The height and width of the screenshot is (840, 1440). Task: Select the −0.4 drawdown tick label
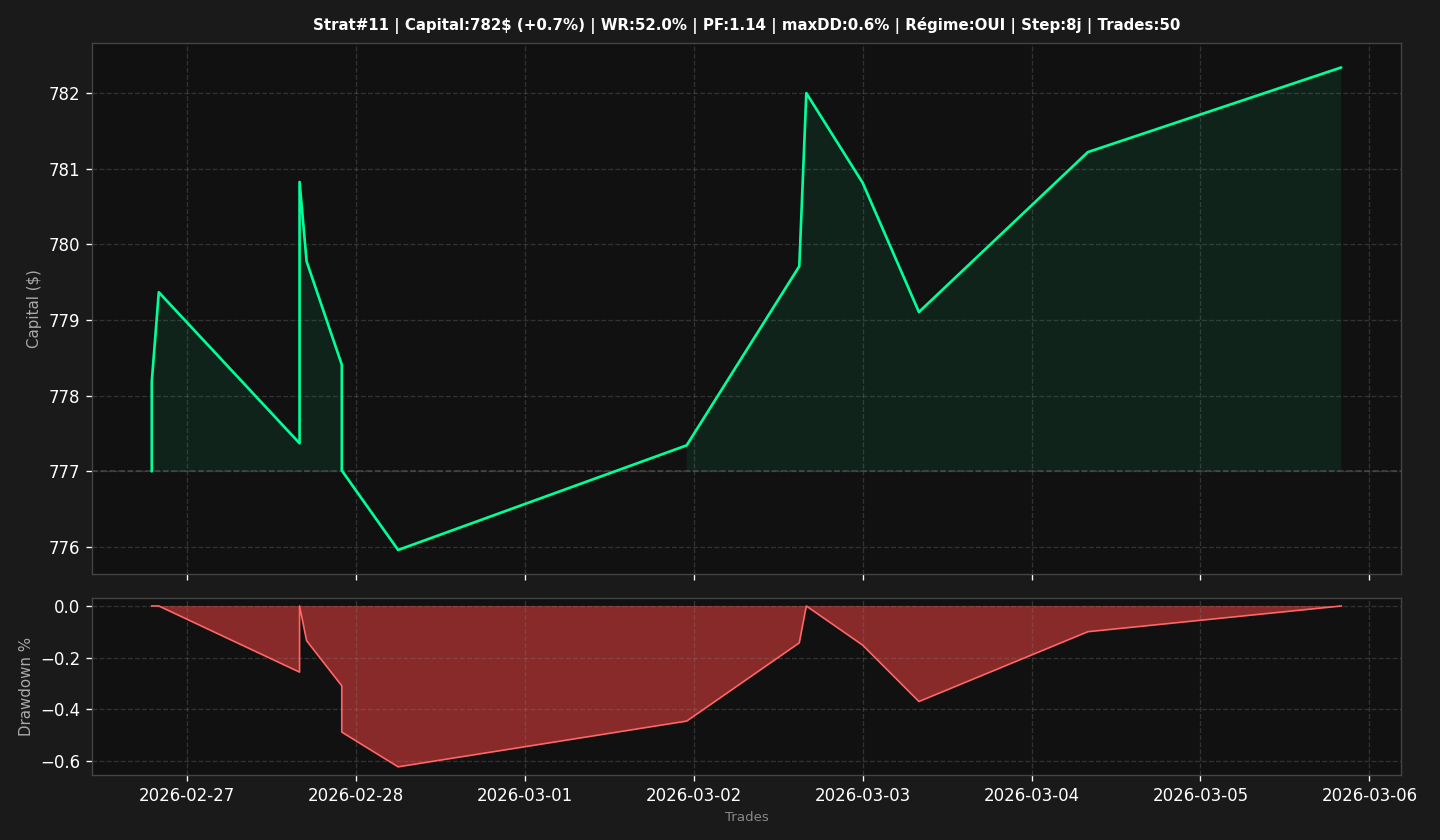coord(61,711)
